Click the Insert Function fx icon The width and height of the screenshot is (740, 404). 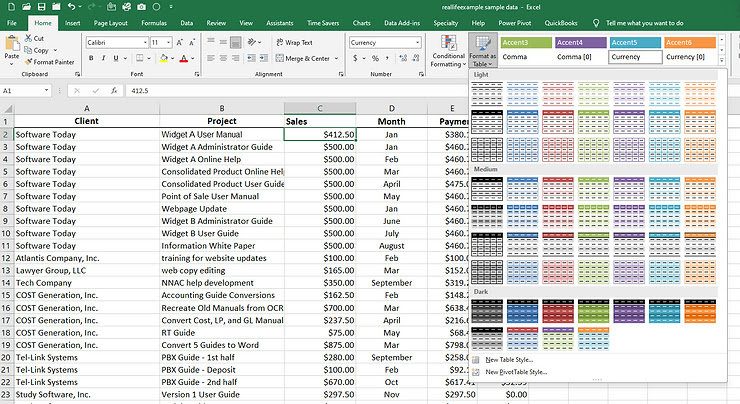coord(114,91)
